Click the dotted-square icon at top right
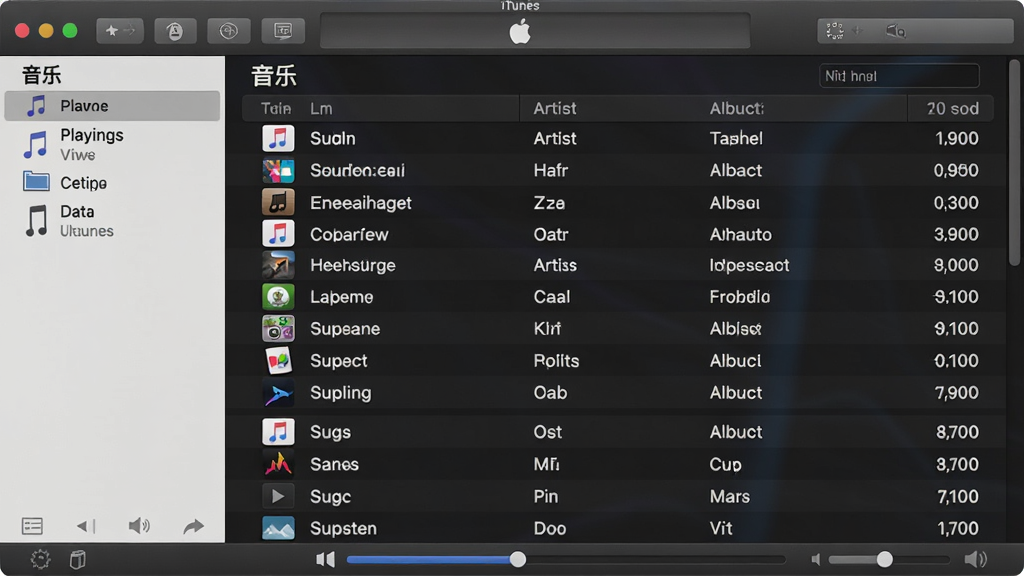The image size is (1024, 576). 835,31
